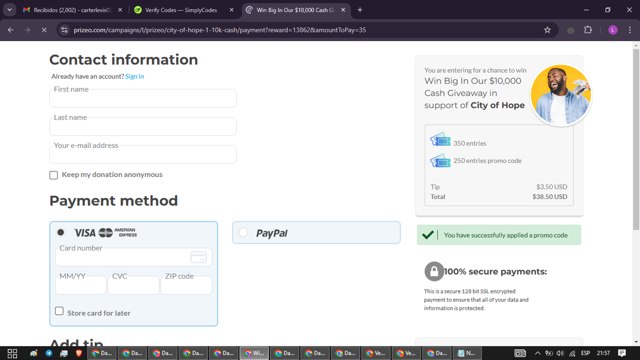Click the secure payments lock icon
Image resolution: width=640 pixels, height=360 pixels.
coord(434,271)
